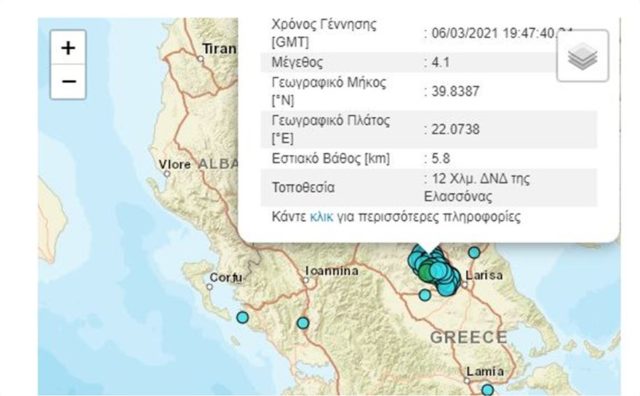Click the Tirana city label
The width and height of the screenshot is (640, 396).
tap(220, 49)
